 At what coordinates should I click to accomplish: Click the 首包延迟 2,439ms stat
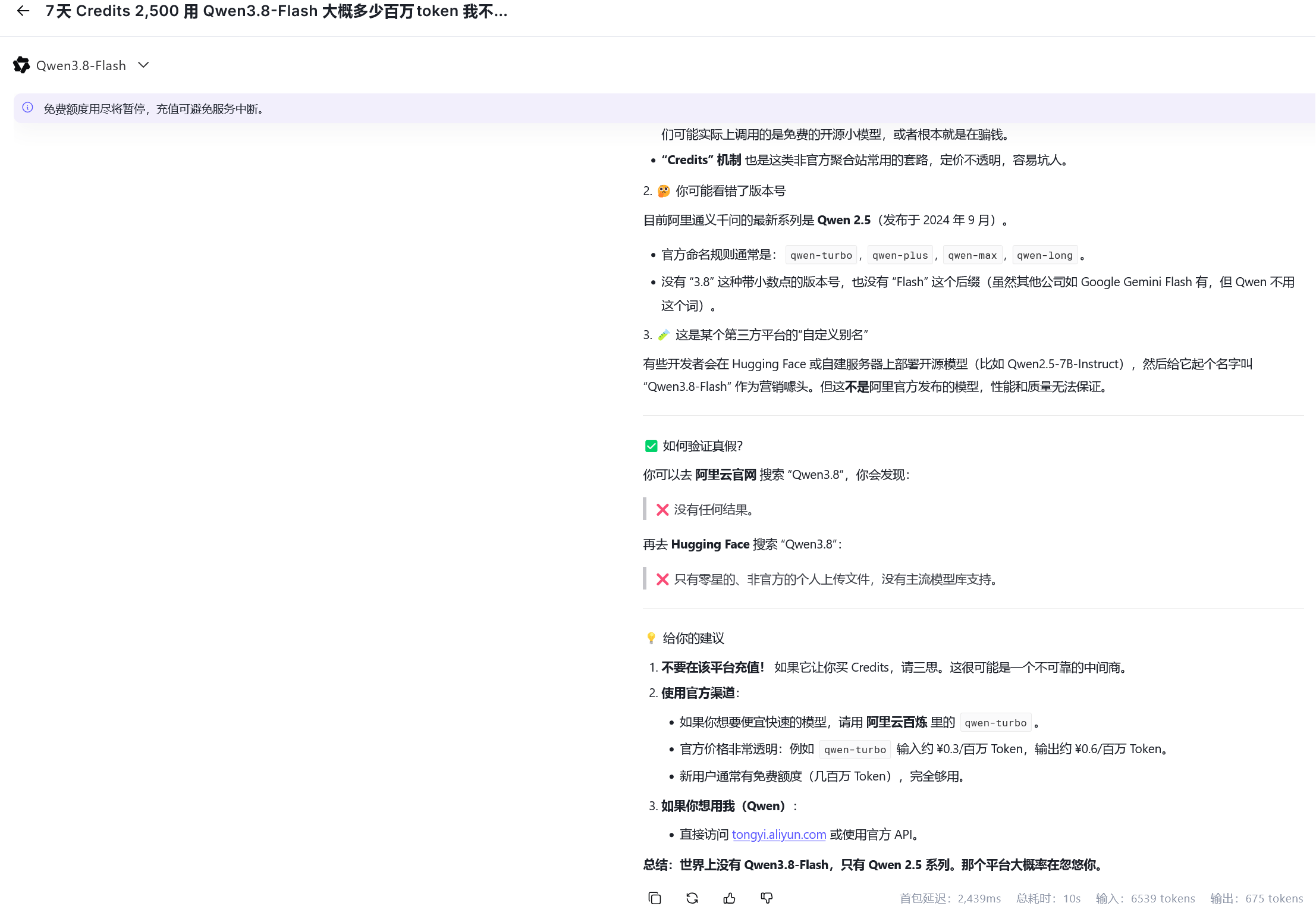pos(950,898)
